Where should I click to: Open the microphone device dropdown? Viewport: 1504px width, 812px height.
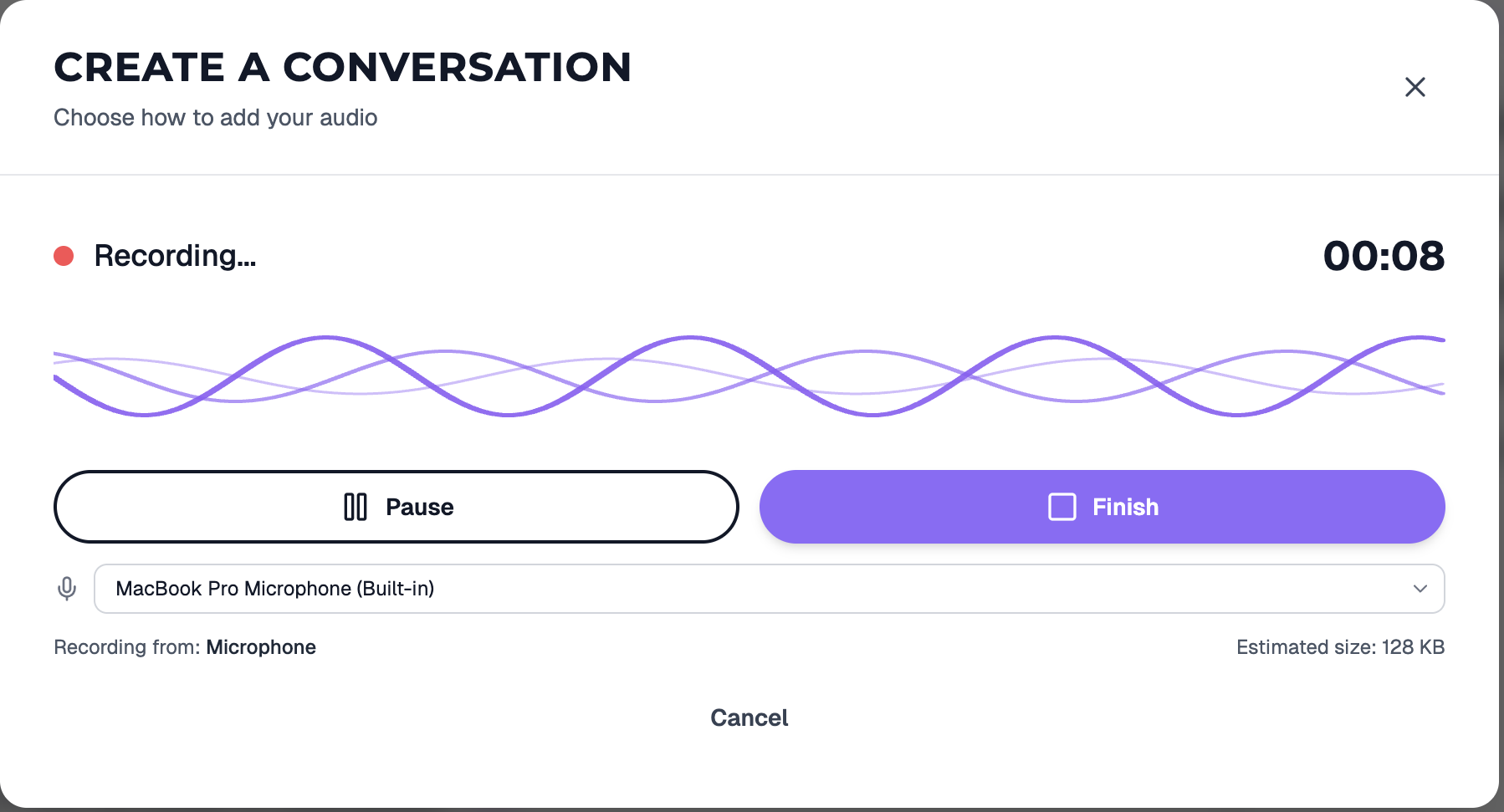pos(770,589)
